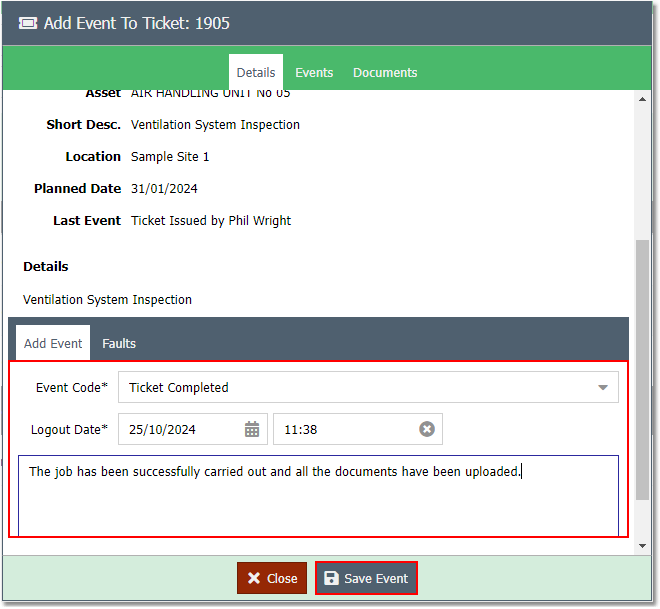Expand the Event Code dropdown arrow
The width and height of the screenshot is (660, 609).
(x=603, y=387)
